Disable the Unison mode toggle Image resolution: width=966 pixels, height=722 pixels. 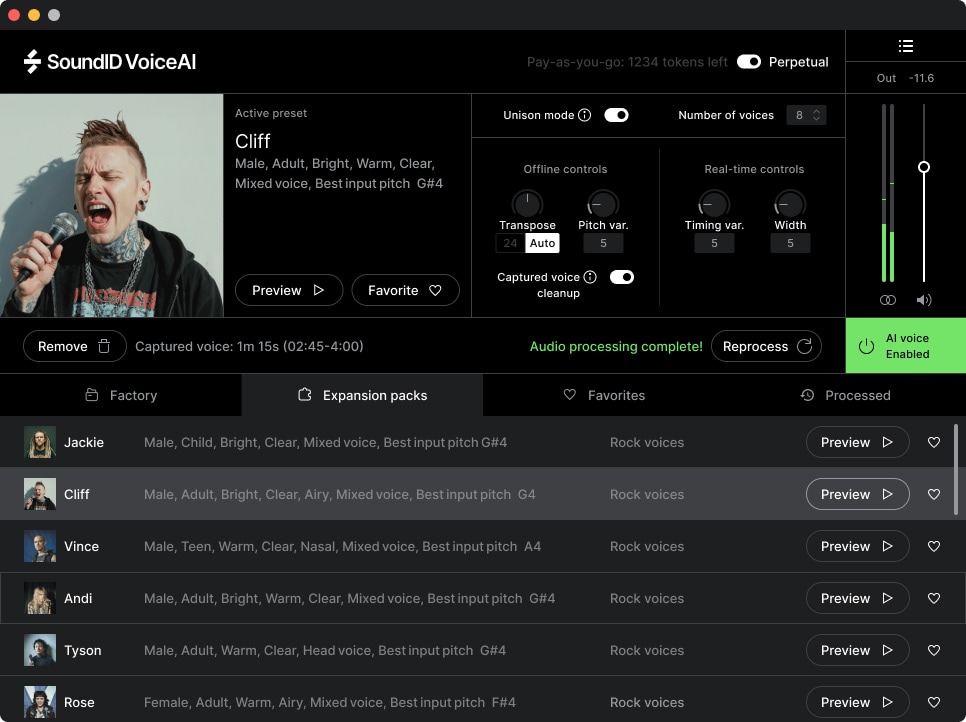(x=616, y=115)
